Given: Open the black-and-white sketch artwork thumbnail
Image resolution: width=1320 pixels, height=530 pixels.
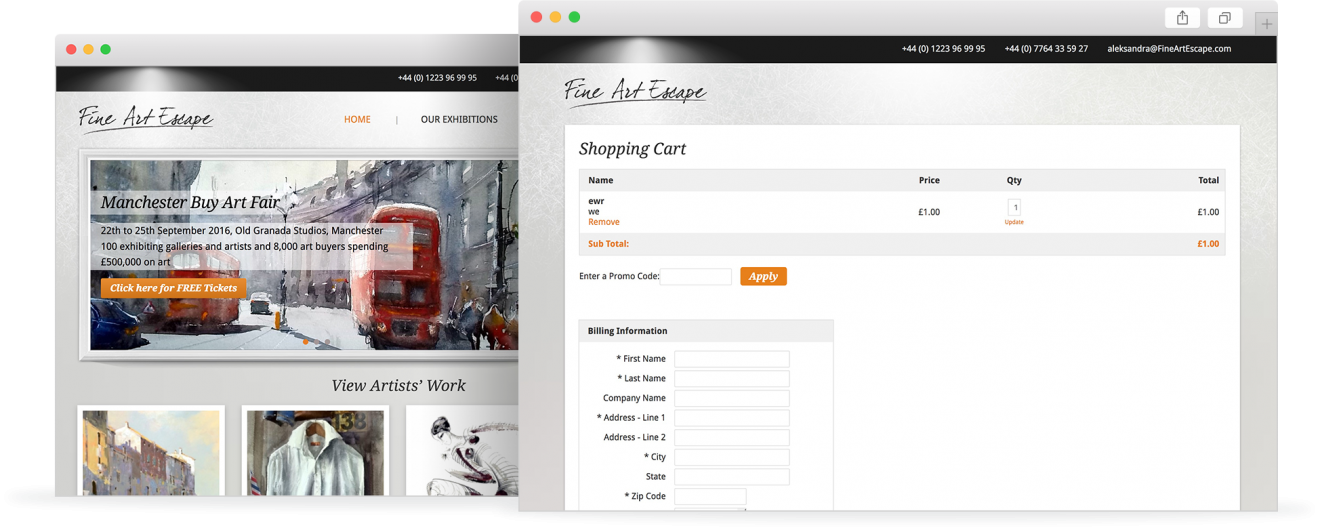Looking at the screenshot, I should pos(464,452).
